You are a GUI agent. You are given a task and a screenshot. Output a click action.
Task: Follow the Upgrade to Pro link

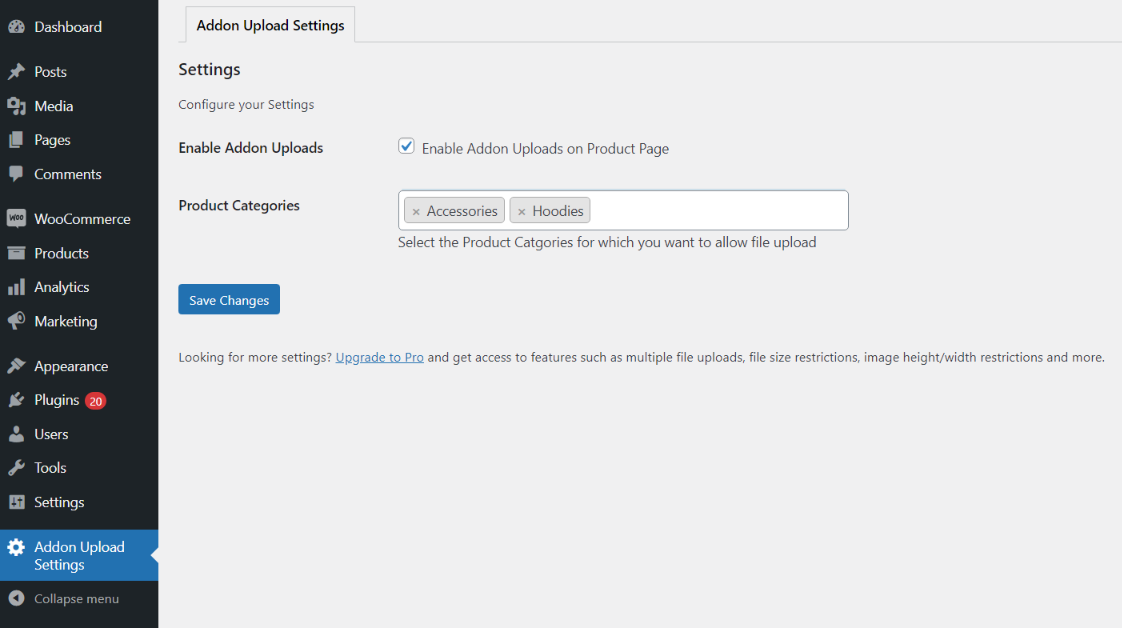pyautogui.click(x=379, y=357)
